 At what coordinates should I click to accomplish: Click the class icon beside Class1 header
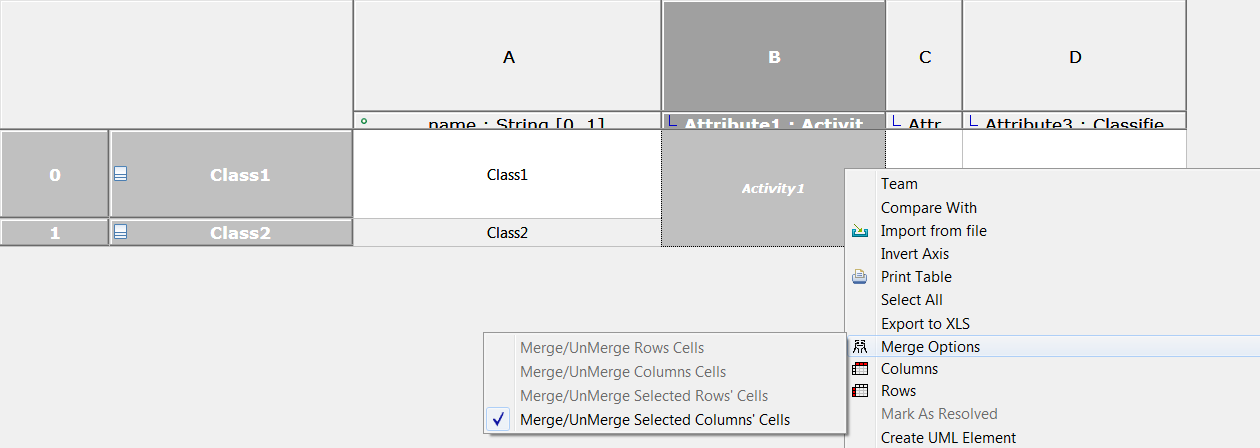point(120,173)
